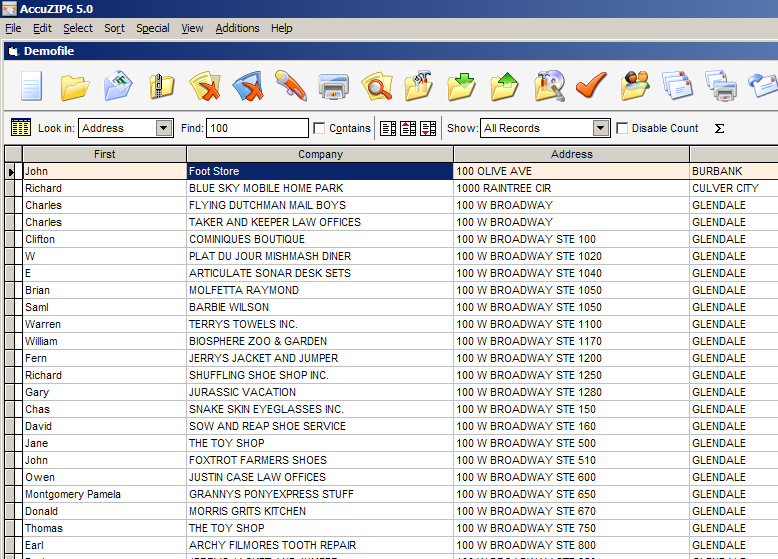Open the Special menu

coord(153,28)
